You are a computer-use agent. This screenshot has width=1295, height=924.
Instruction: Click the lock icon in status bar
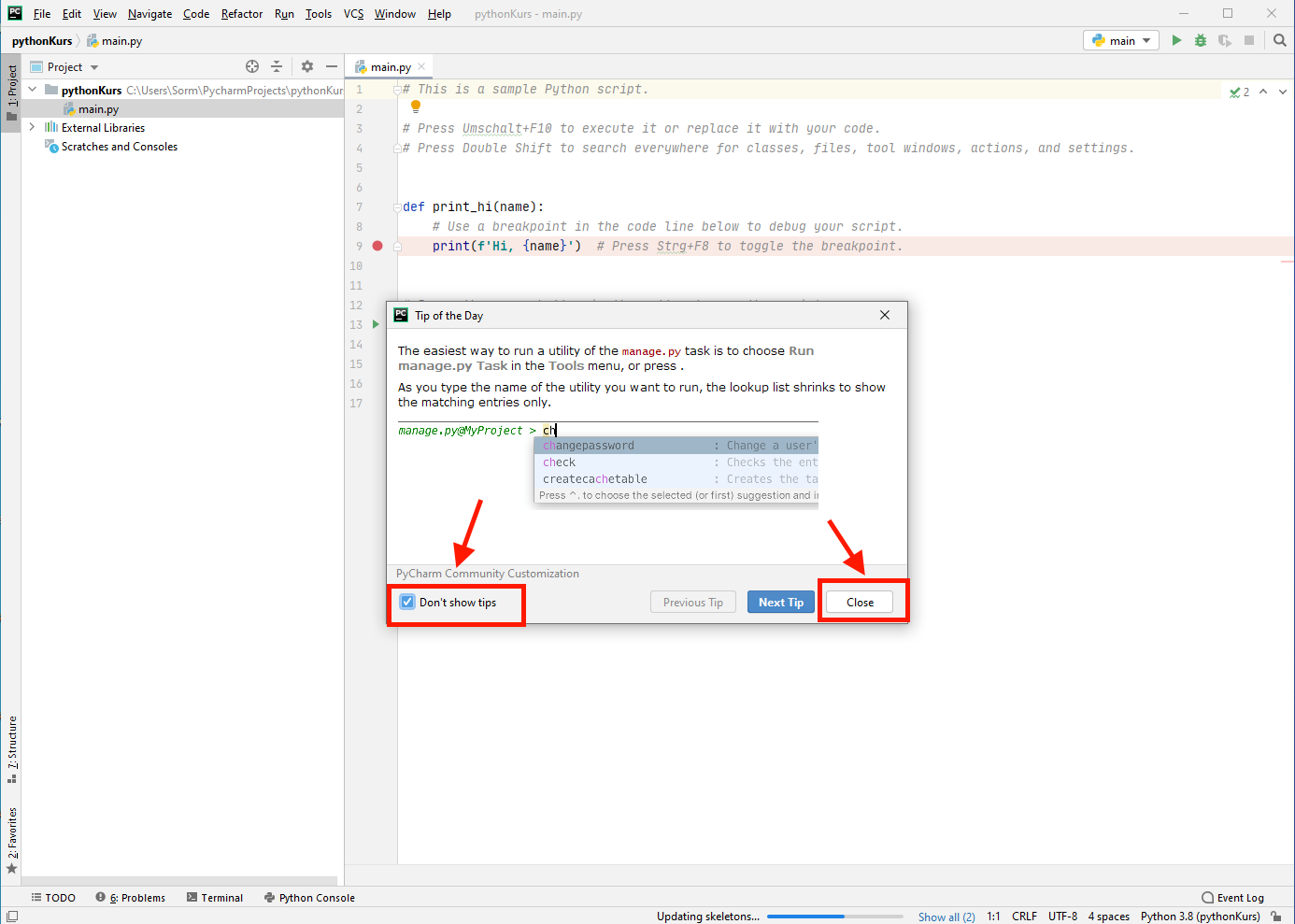1276,917
